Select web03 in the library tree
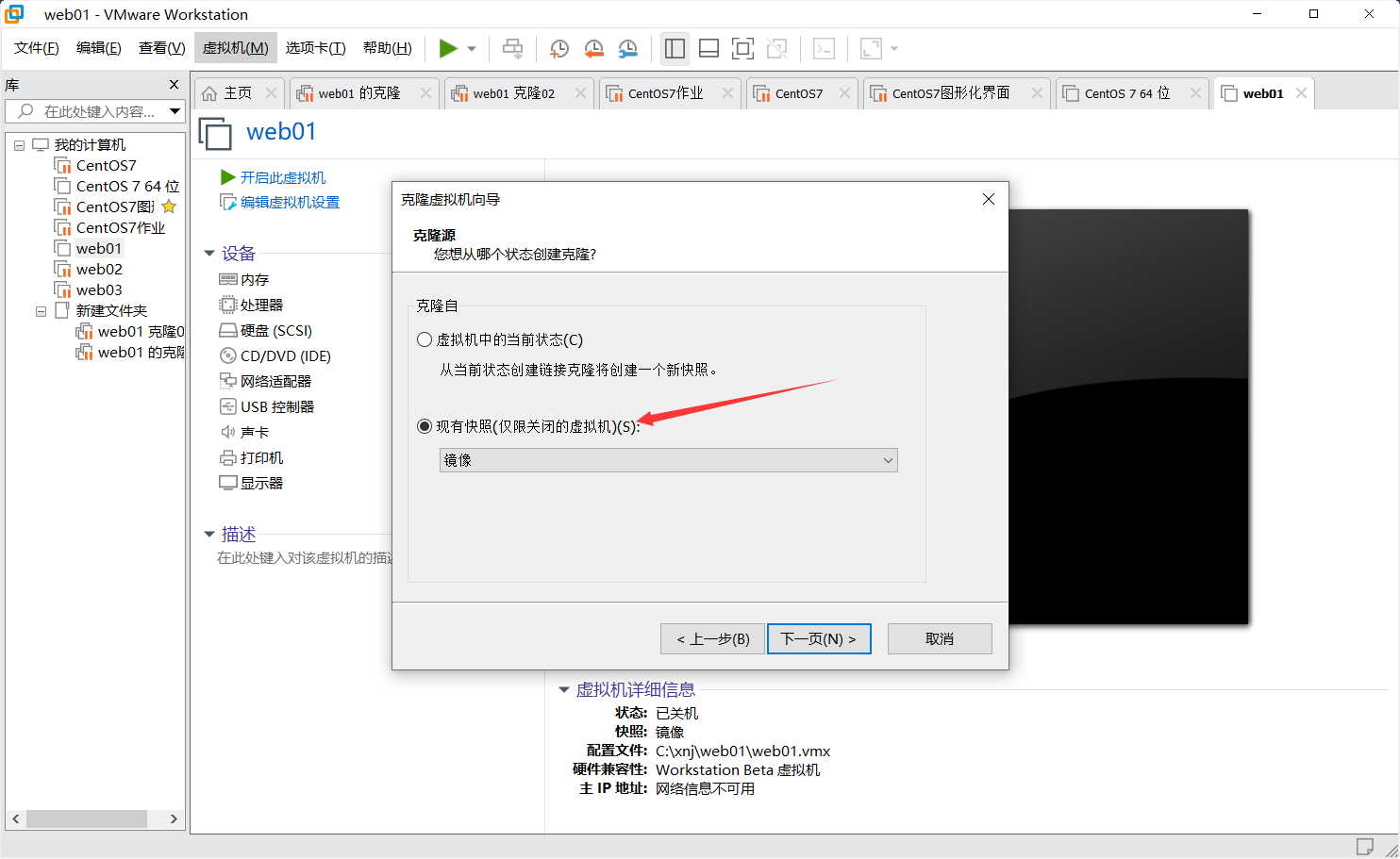 (x=99, y=290)
